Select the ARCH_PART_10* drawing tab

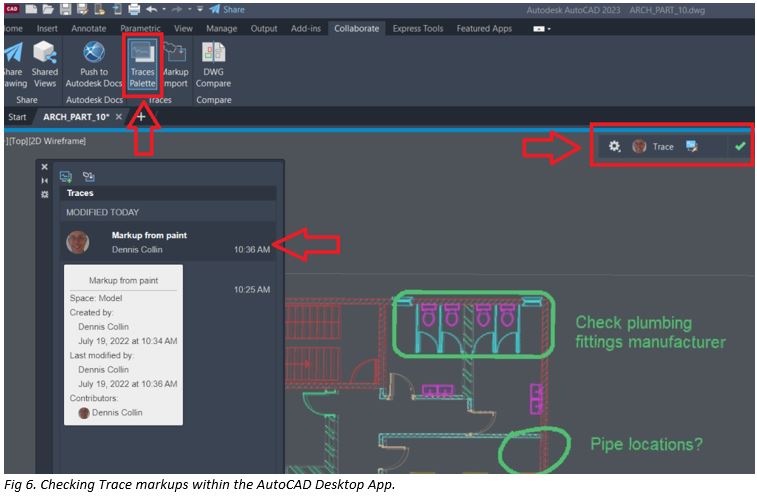pos(76,117)
